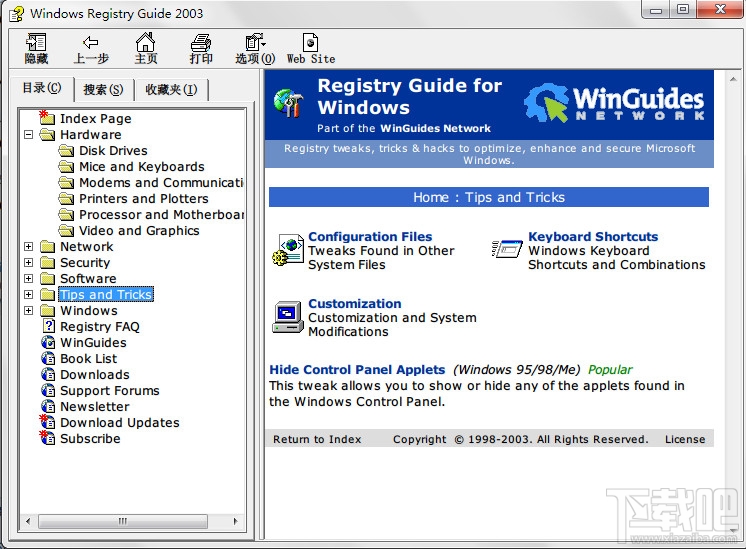Click the Modems and Communication folder icon
This screenshot has height=549, width=746.
(x=67, y=183)
